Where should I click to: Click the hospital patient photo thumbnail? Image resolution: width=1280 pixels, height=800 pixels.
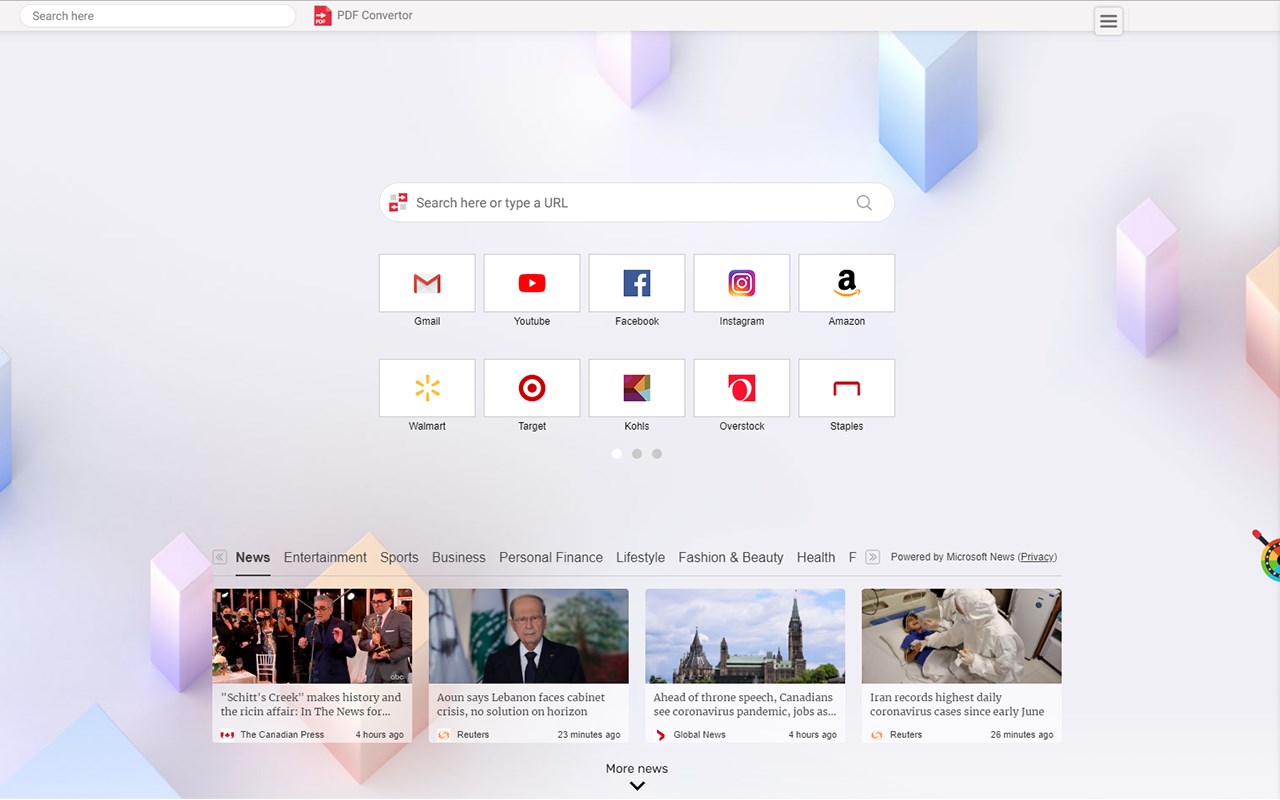[962, 636]
